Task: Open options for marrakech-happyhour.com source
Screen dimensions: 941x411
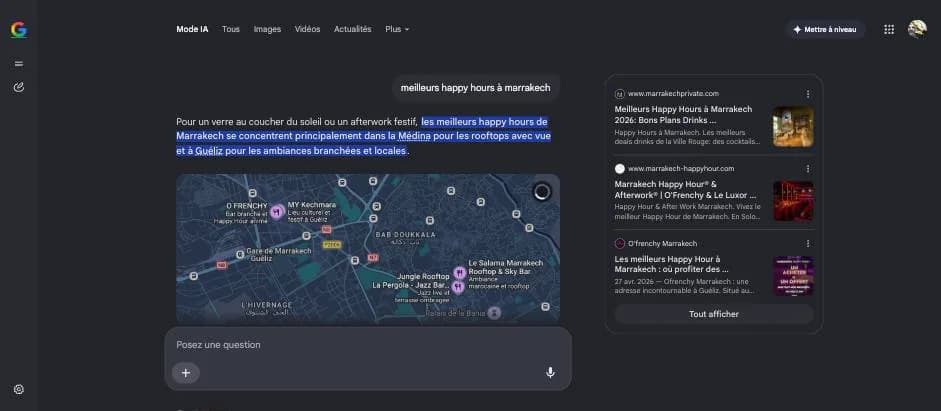Action: [808, 169]
